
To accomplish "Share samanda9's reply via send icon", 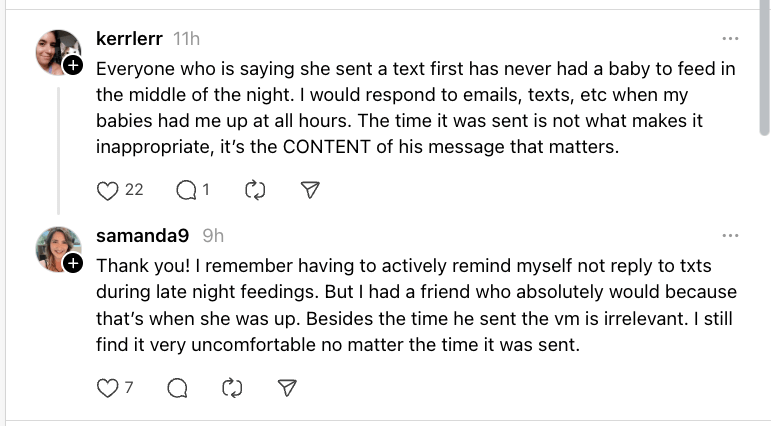I will pyautogui.click(x=287, y=388).
